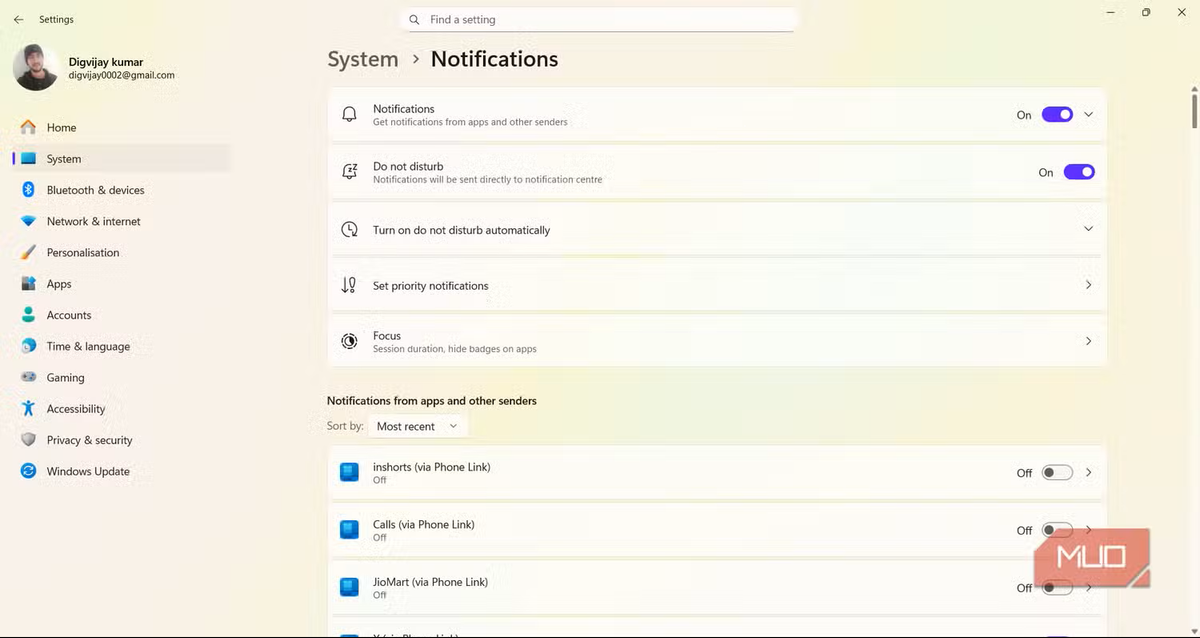This screenshot has width=1200, height=638.
Task: Click the Accessibility figure icon
Action: [28, 409]
